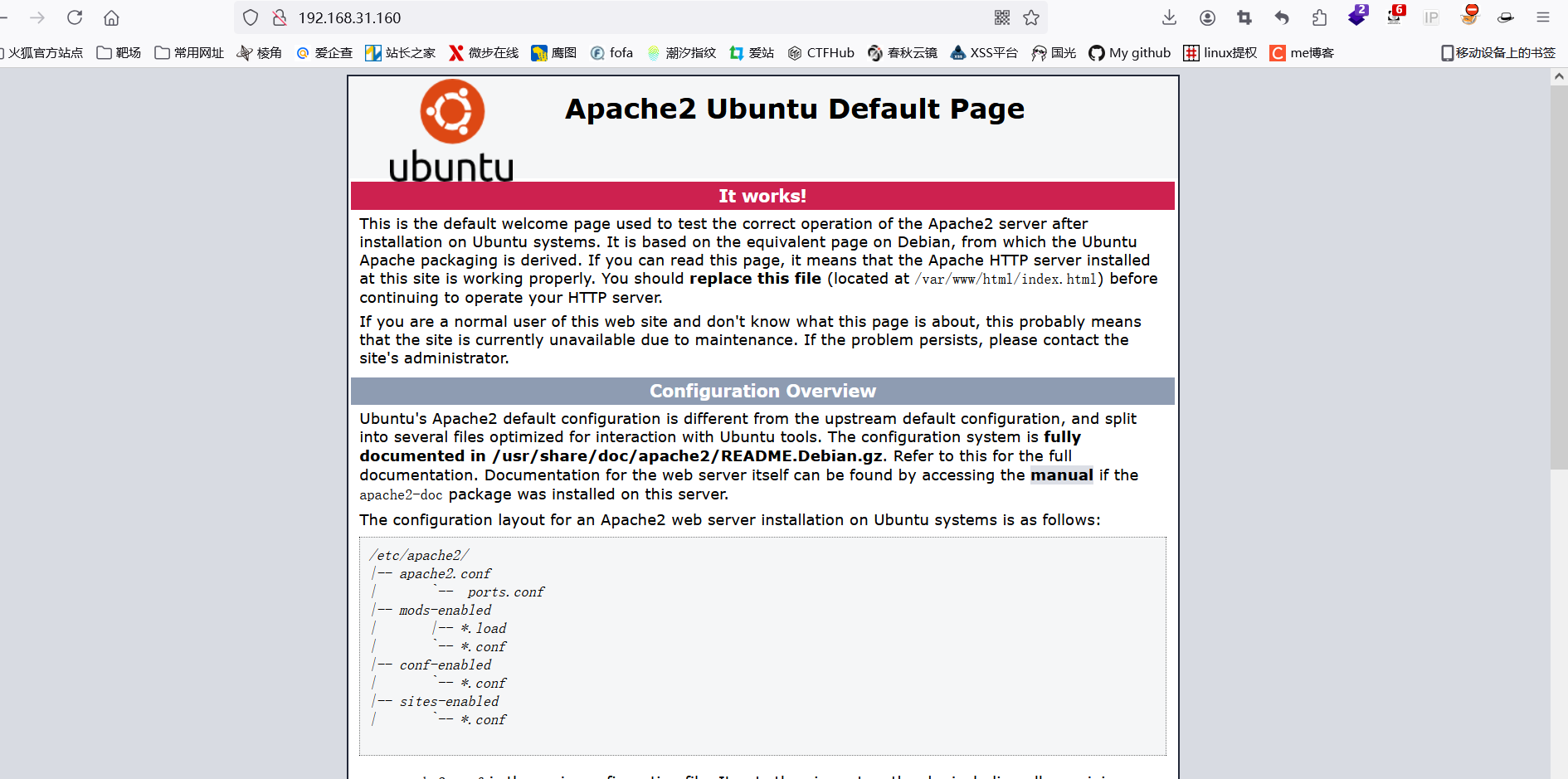
Task: Open the CTFHub bookmark
Action: pyautogui.click(x=821, y=53)
